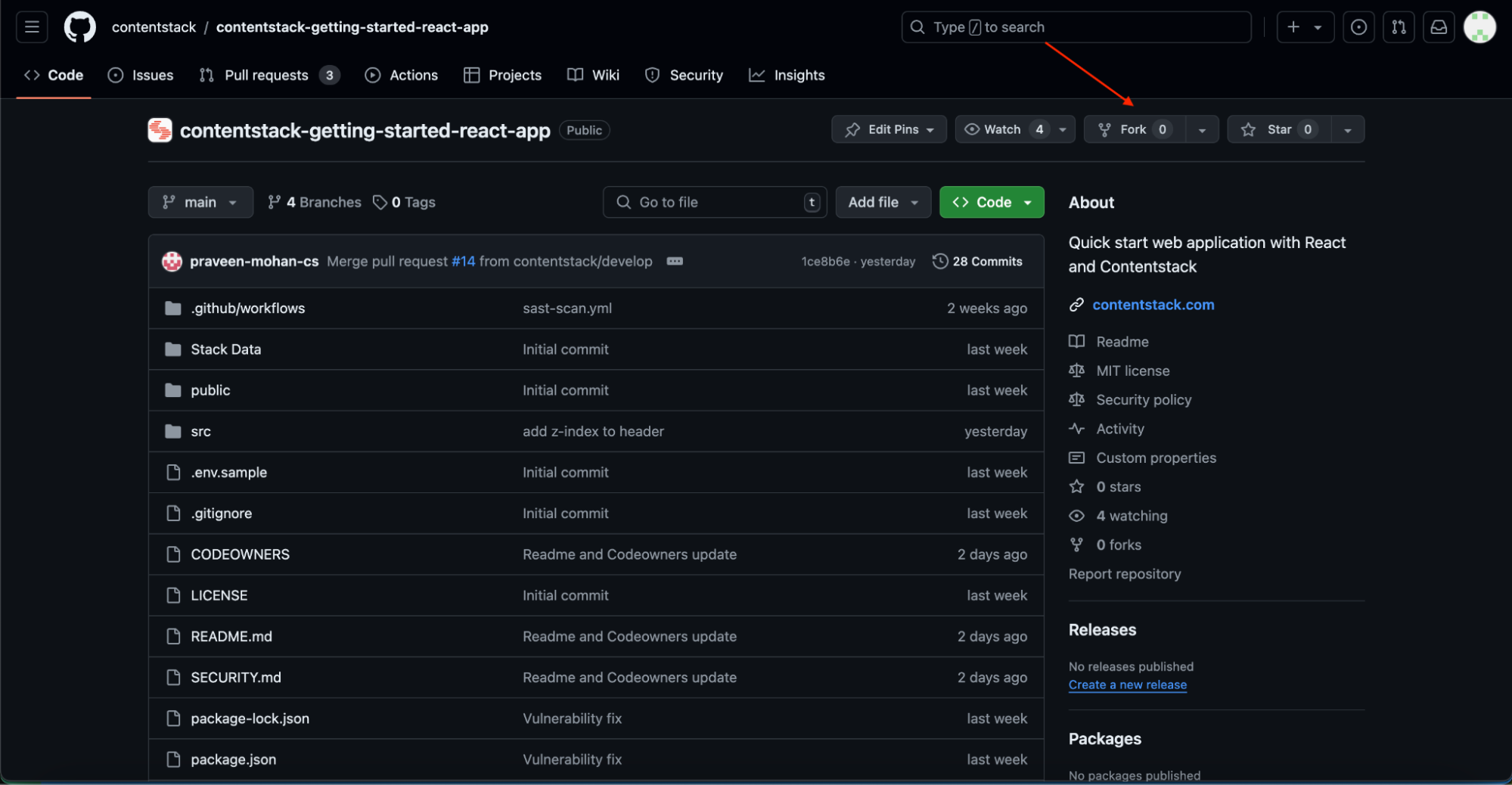The width and height of the screenshot is (1512, 785).
Task: Focus the Type / to search field
Action: click(1076, 27)
